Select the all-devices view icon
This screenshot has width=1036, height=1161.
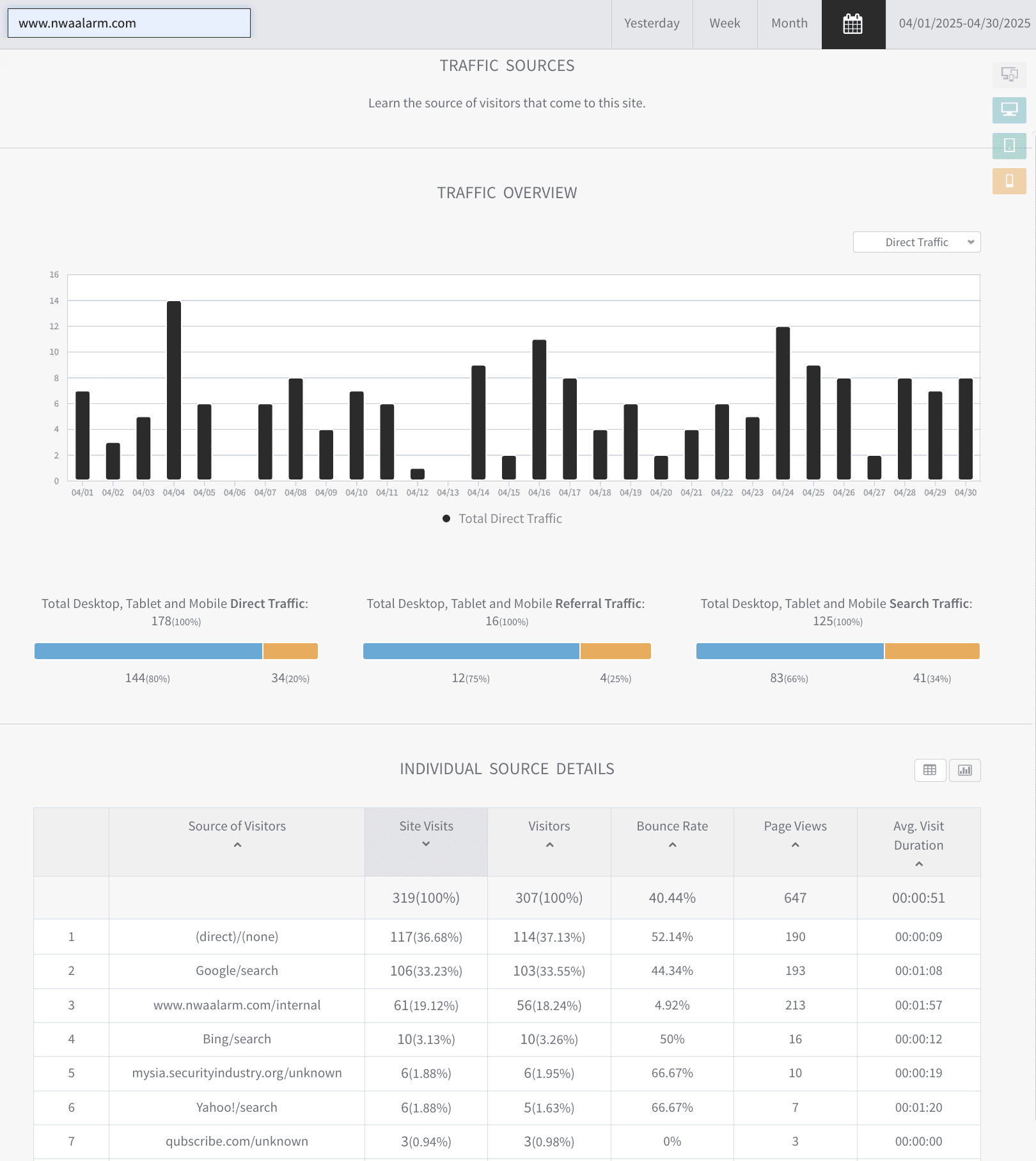point(1009,75)
